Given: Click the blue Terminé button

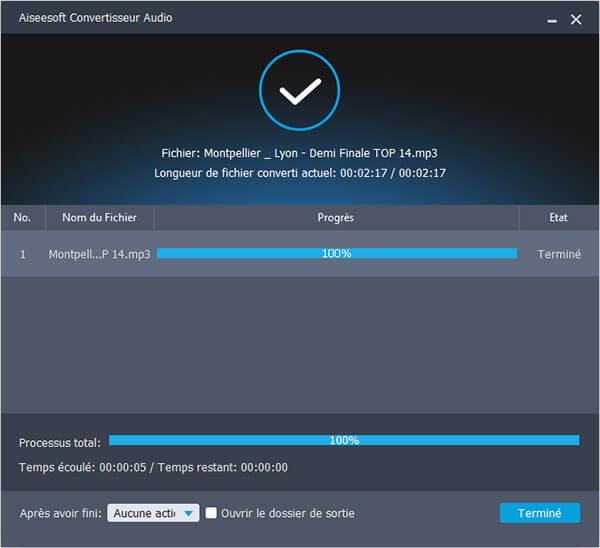Looking at the screenshot, I should [540, 513].
